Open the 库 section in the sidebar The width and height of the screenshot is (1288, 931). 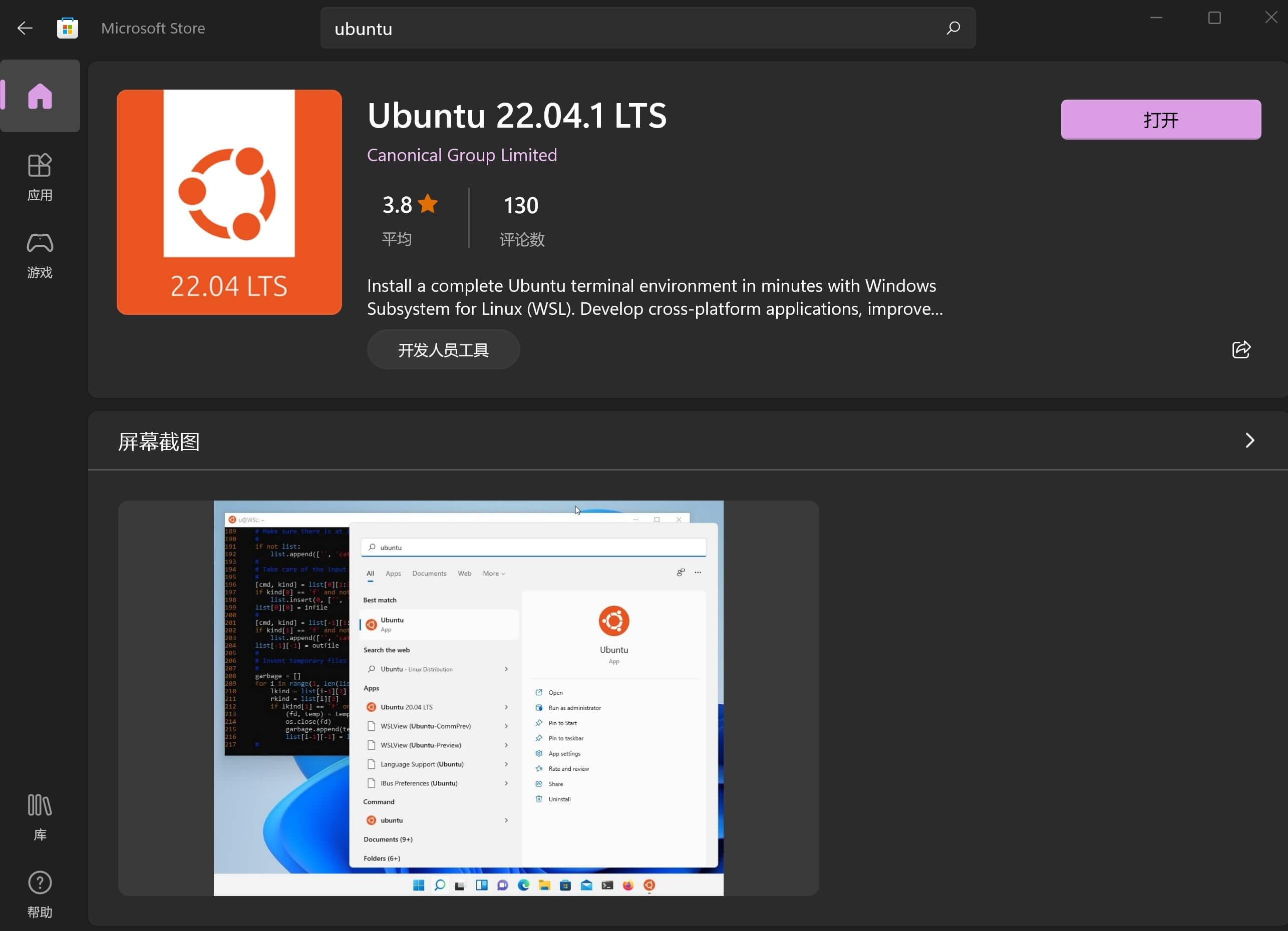pyautogui.click(x=40, y=817)
